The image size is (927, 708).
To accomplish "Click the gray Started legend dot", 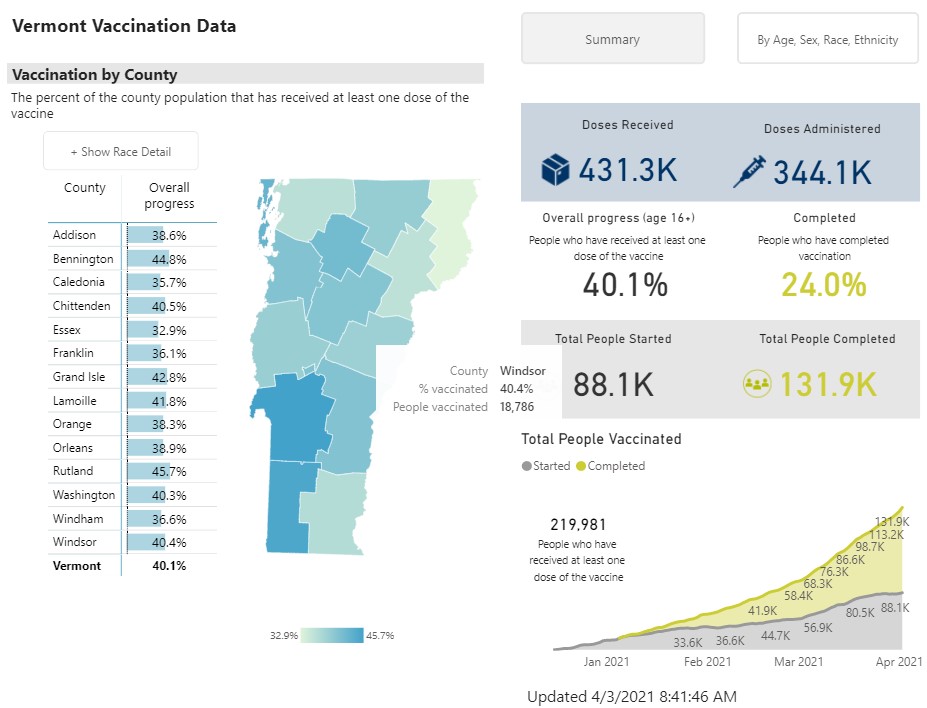I will pyautogui.click(x=527, y=466).
